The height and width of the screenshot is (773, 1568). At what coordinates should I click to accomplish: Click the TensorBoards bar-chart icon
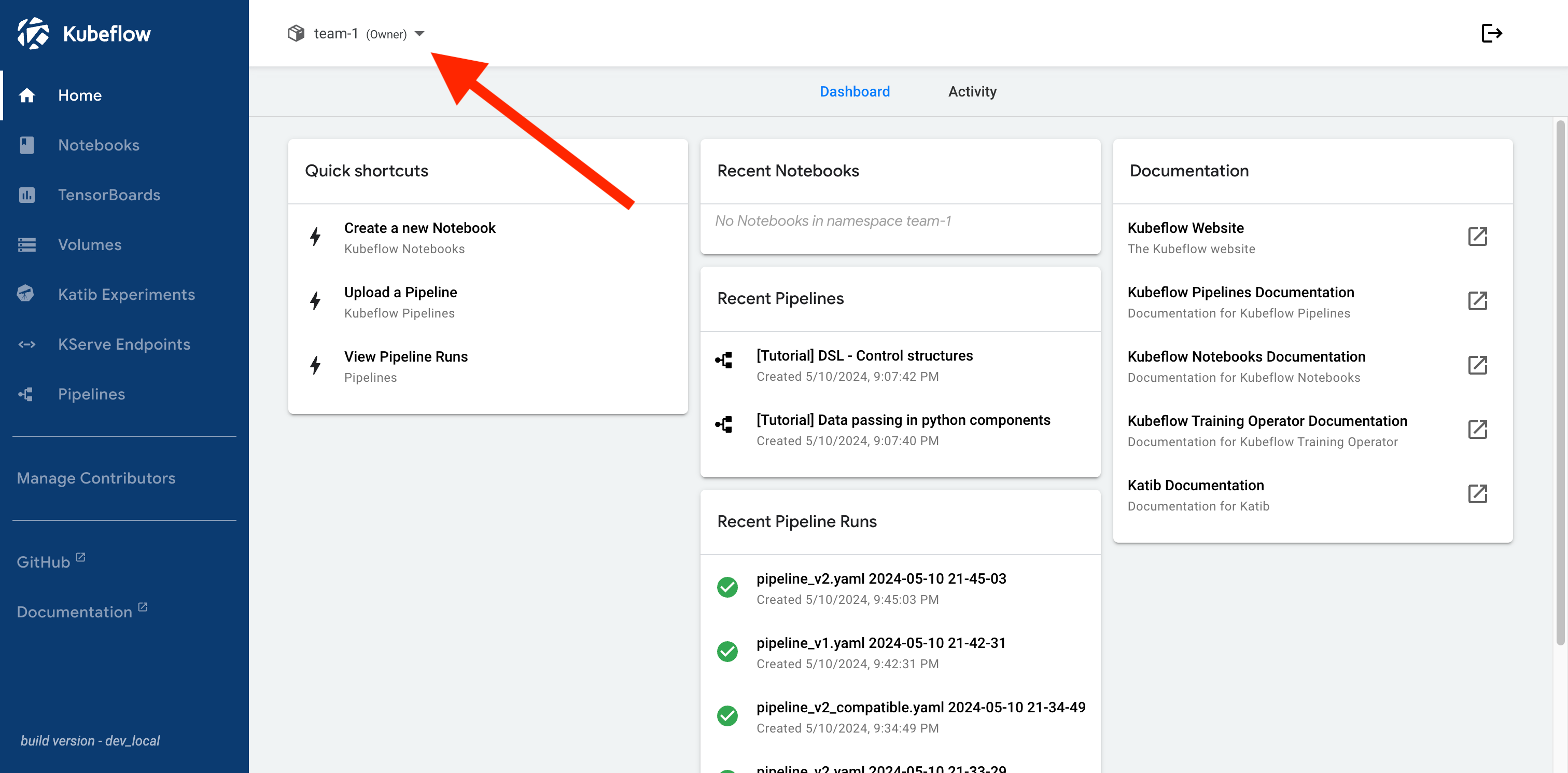pos(27,195)
